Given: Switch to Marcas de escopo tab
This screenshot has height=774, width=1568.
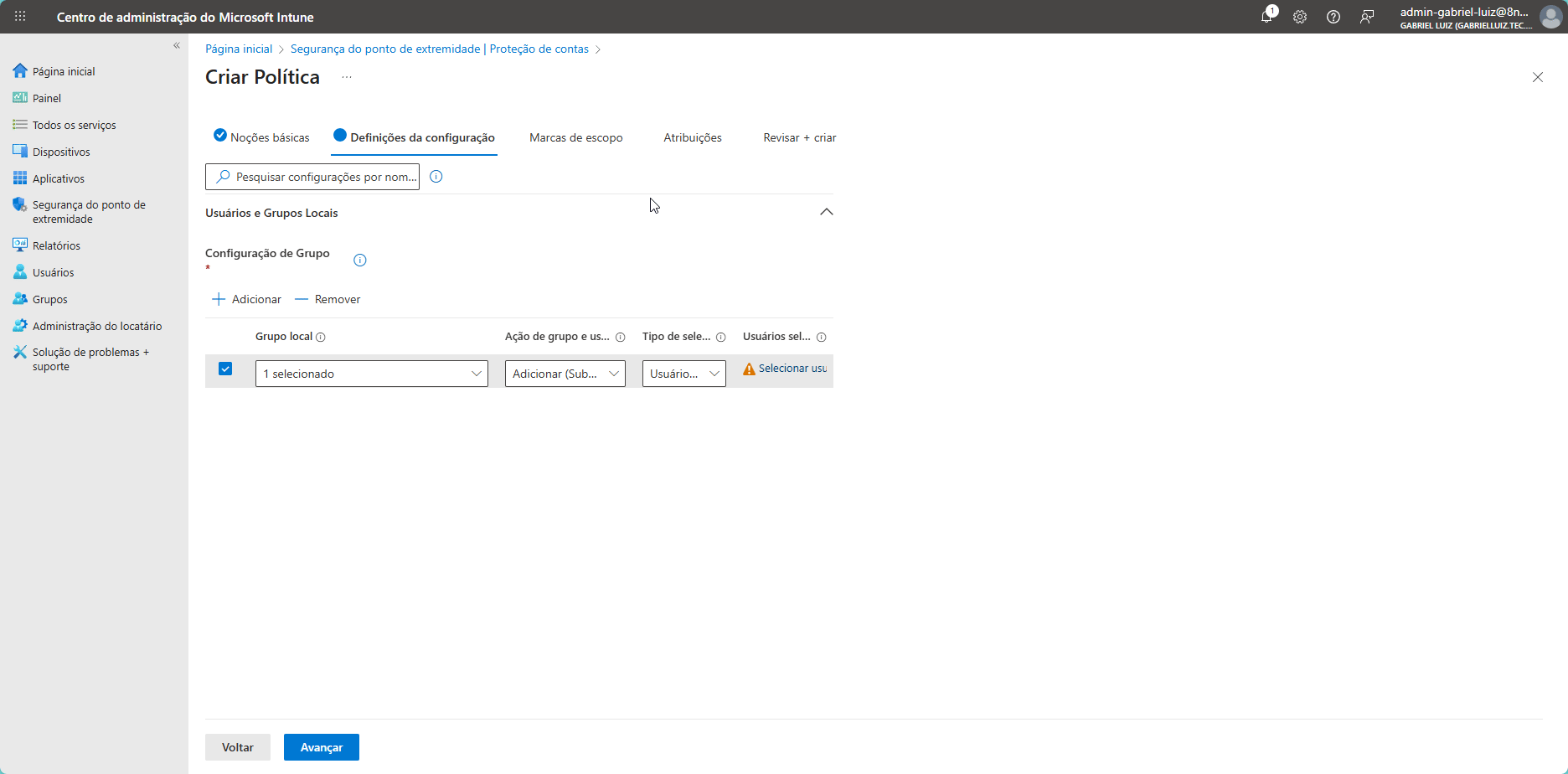Looking at the screenshot, I should point(576,137).
